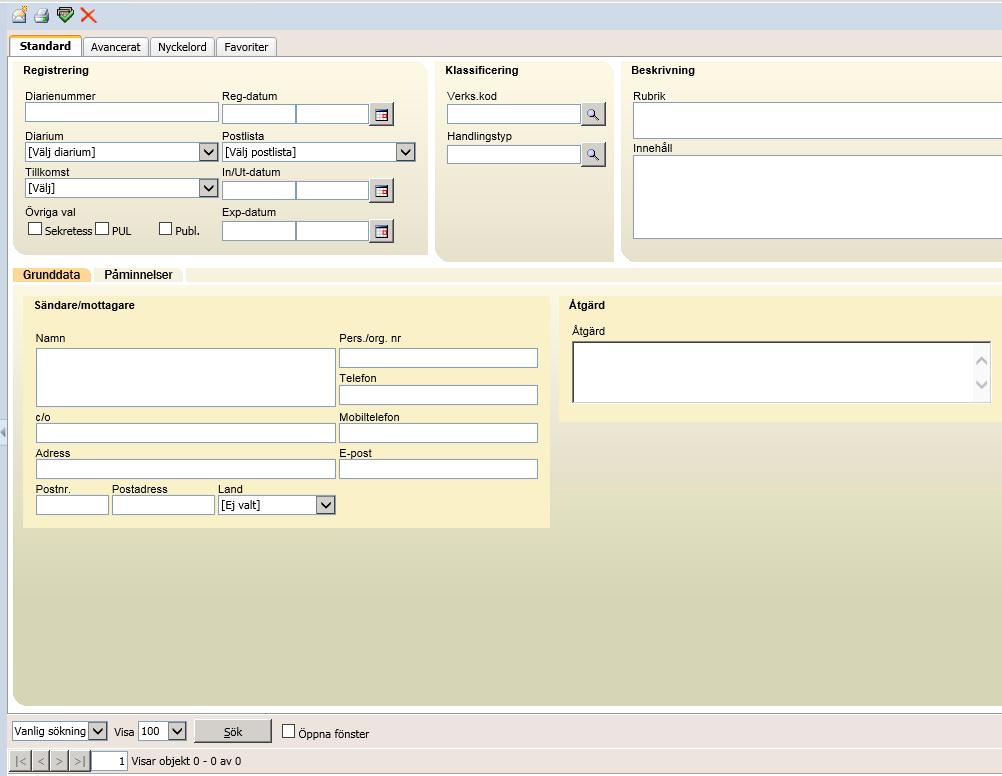Click the Reg-datum end date field
The image size is (1002, 776).
click(332, 114)
